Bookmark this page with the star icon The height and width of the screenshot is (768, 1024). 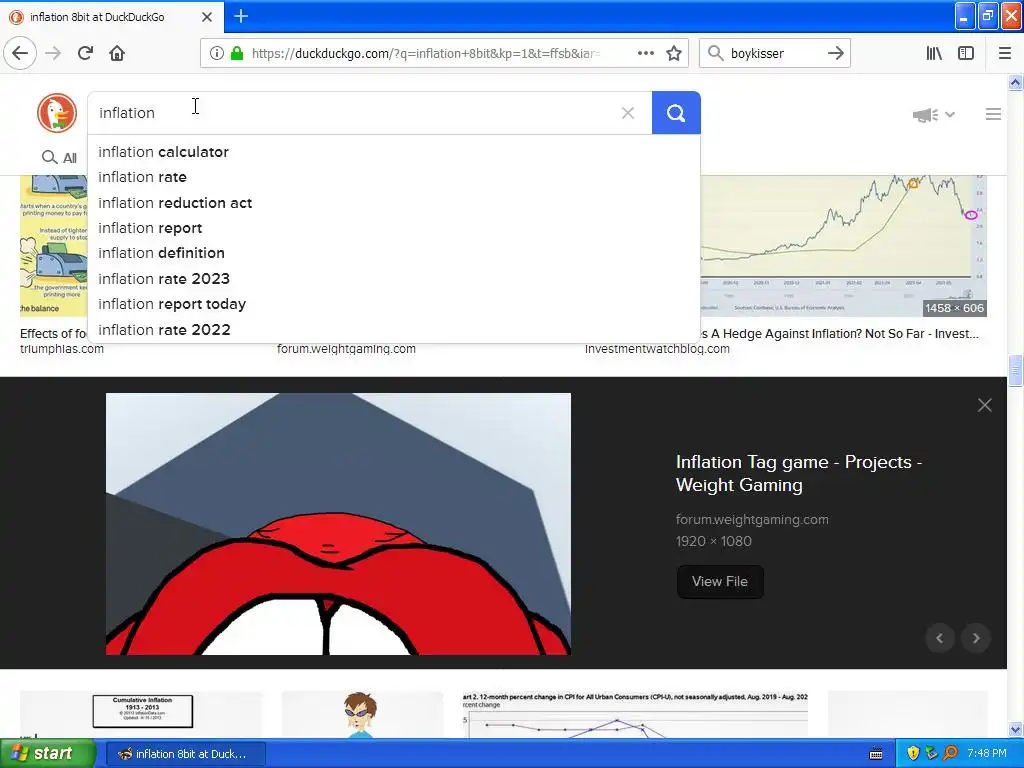click(x=674, y=53)
